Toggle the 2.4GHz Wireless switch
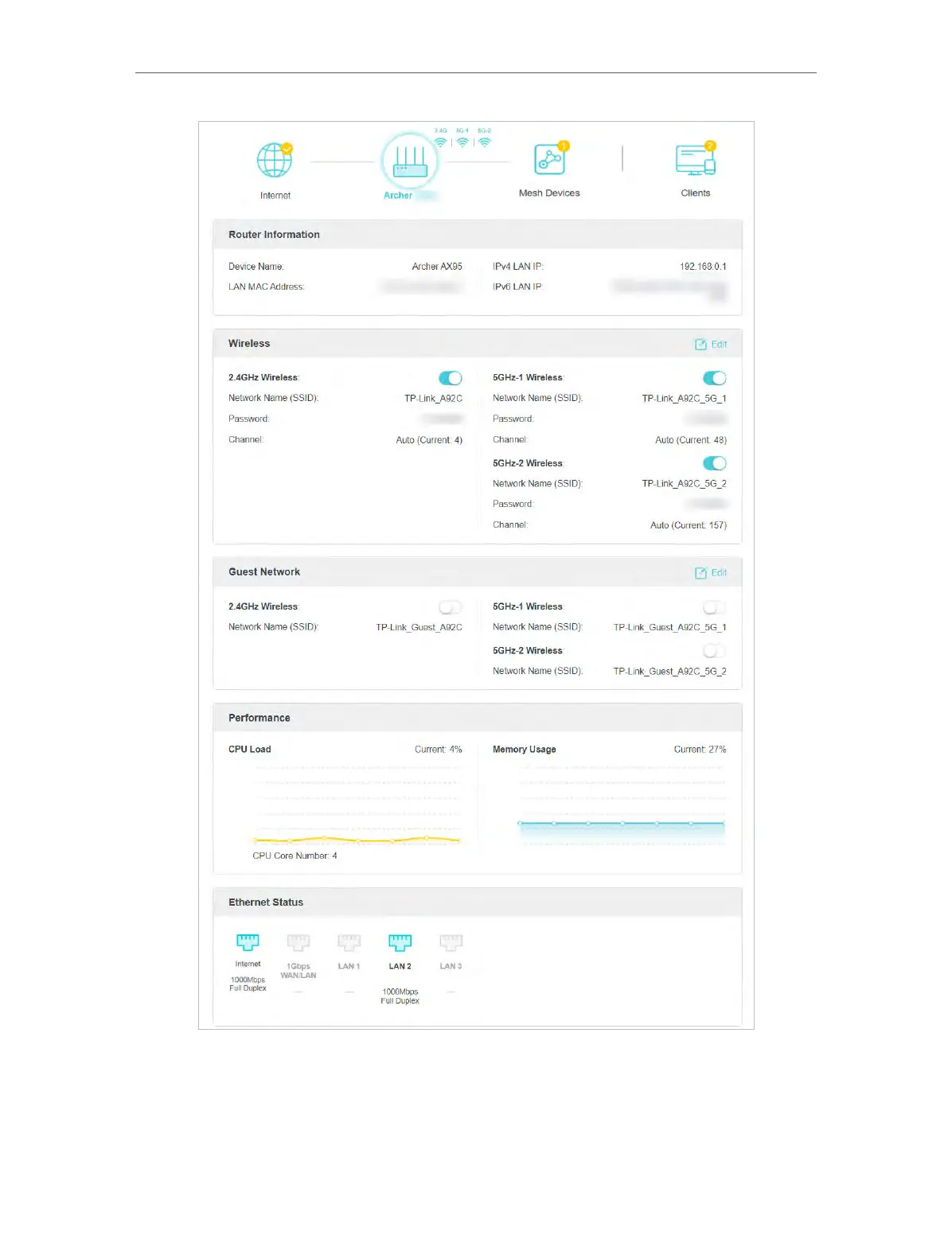The width and height of the screenshot is (952, 1259). [450, 378]
